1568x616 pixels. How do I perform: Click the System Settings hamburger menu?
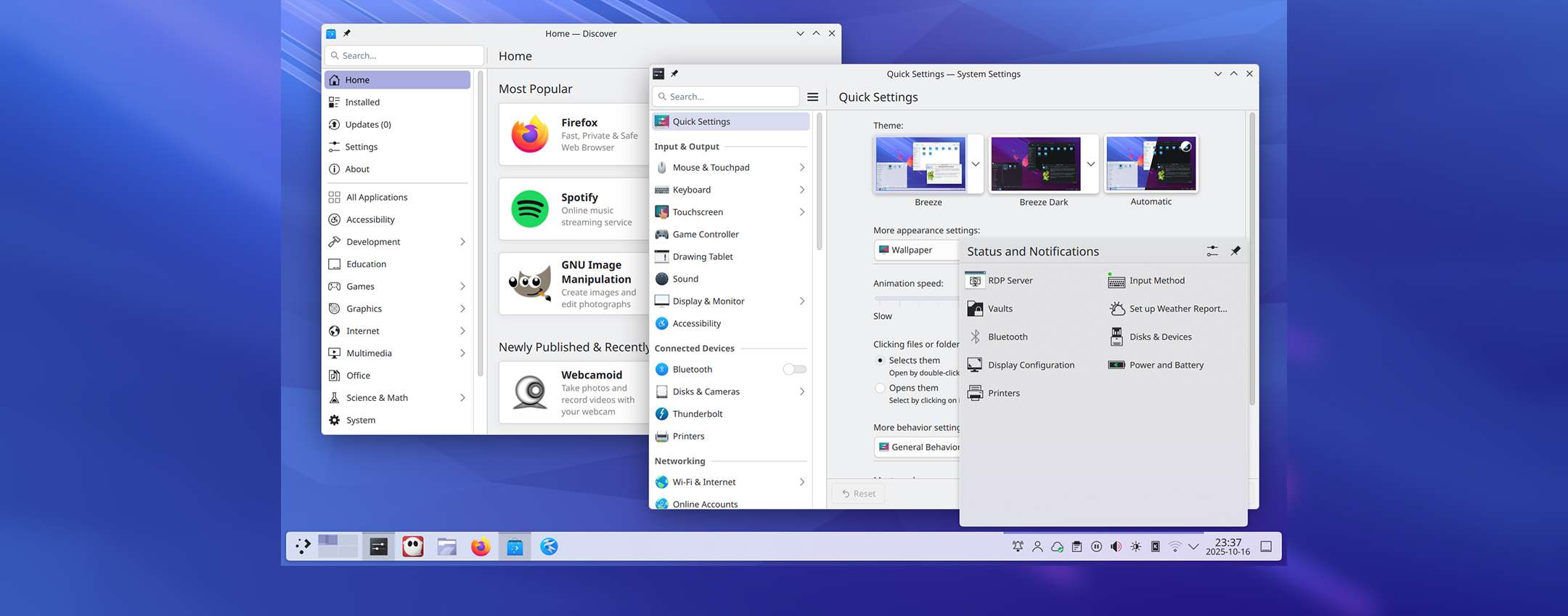[812, 97]
